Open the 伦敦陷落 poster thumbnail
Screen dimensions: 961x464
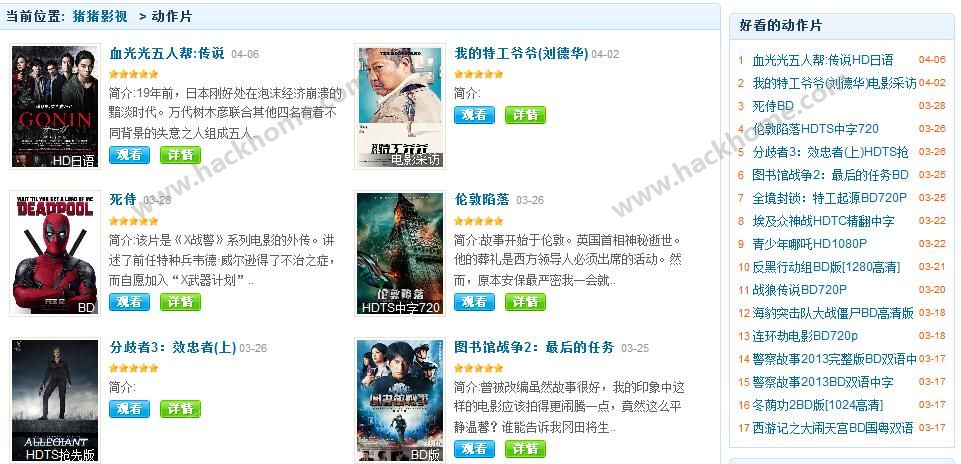tap(400, 254)
